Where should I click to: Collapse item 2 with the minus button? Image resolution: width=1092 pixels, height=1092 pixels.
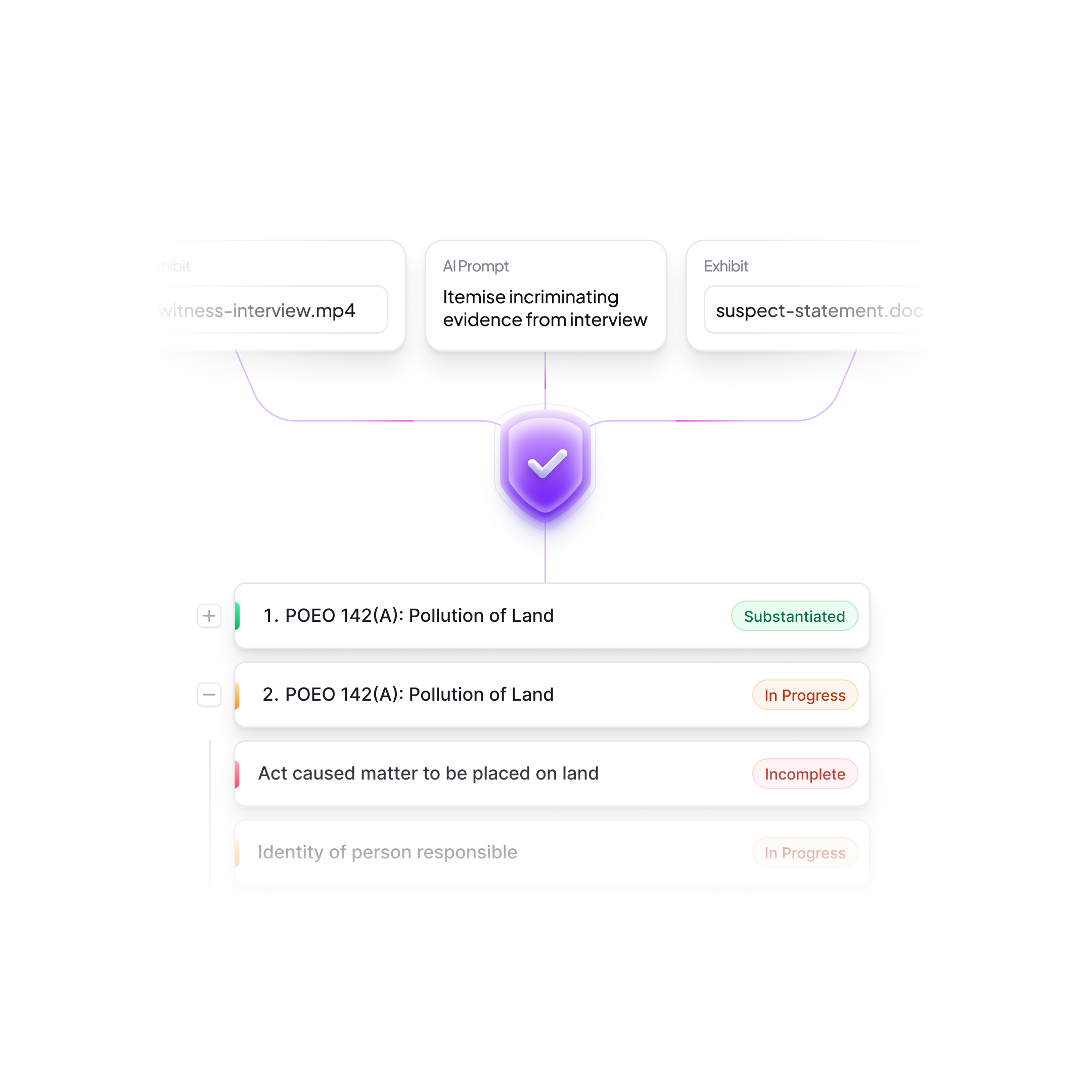point(209,695)
